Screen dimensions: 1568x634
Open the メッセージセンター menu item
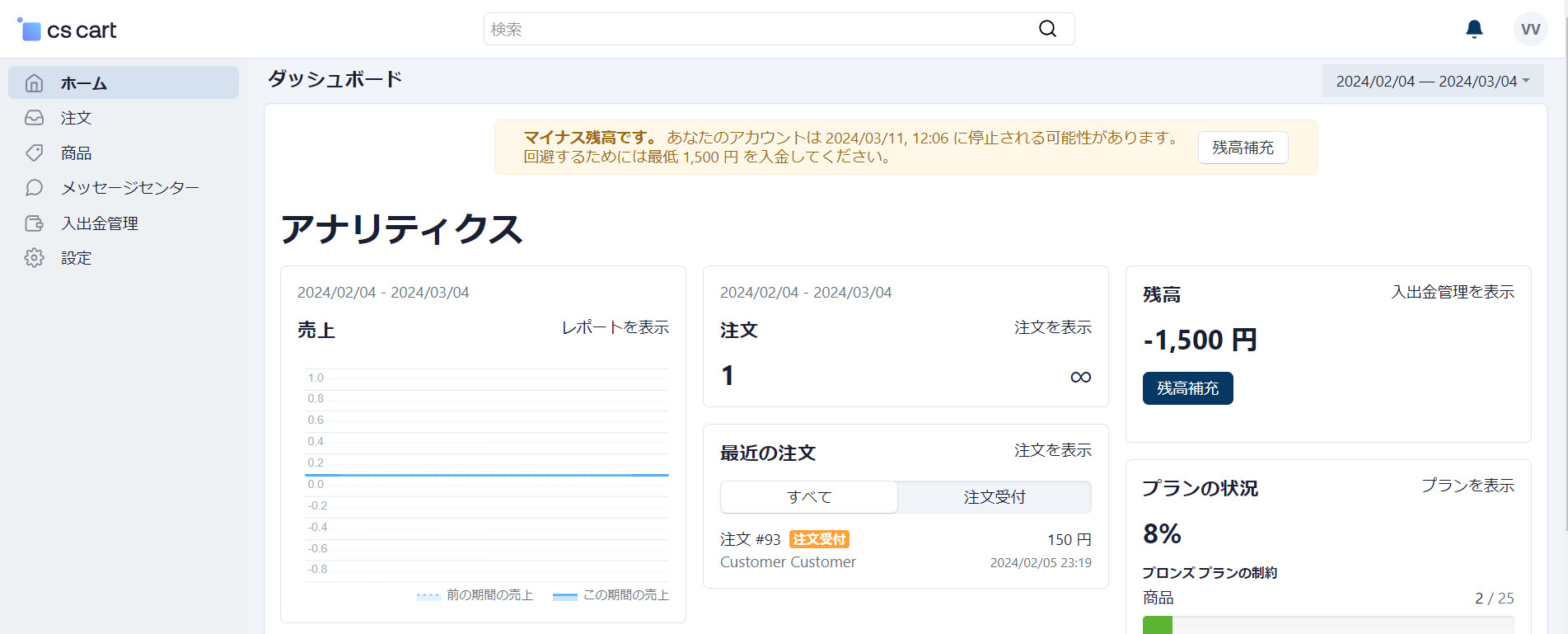[x=124, y=188]
